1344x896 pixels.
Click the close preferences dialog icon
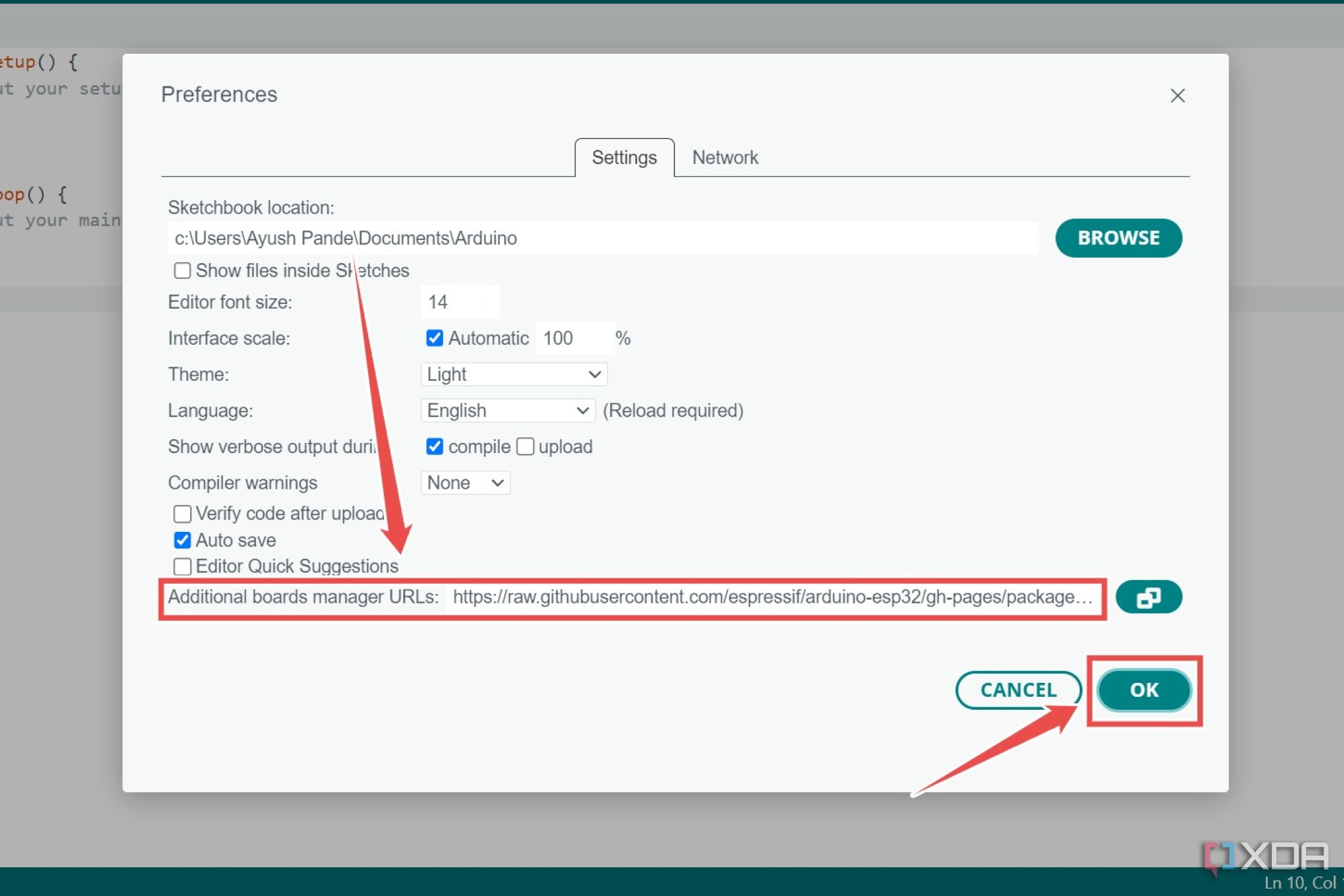click(x=1177, y=95)
